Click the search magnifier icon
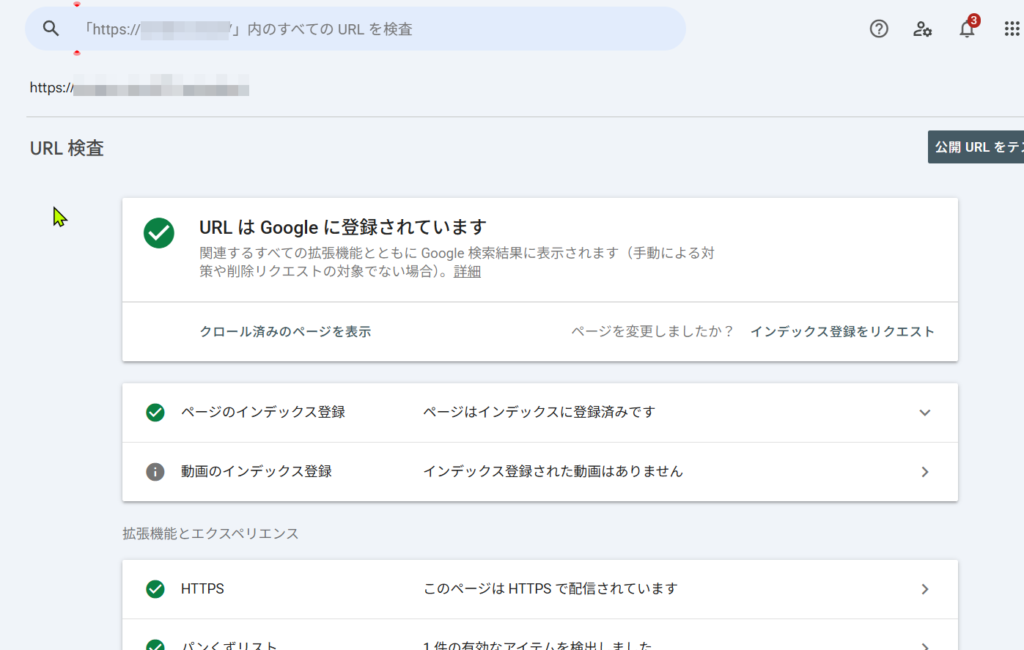Viewport: 1024px width, 650px height. (x=50, y=29)
